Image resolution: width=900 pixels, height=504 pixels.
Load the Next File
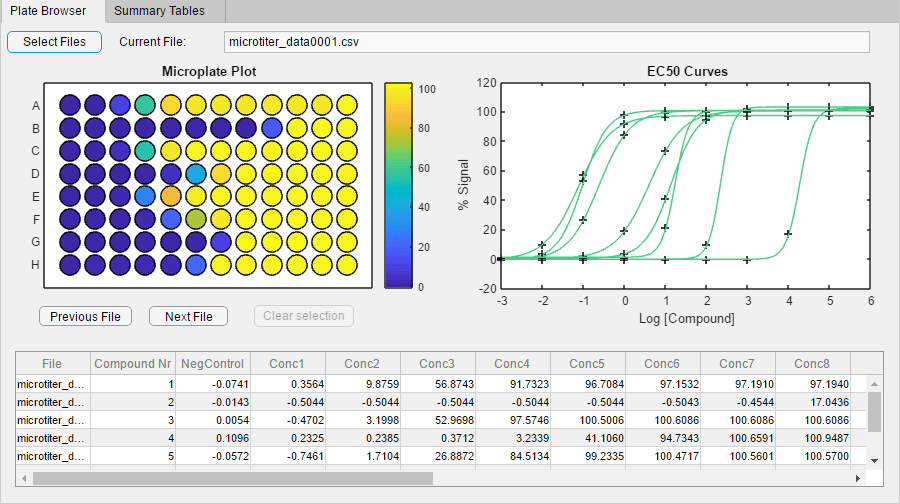(x=189, y=316)
